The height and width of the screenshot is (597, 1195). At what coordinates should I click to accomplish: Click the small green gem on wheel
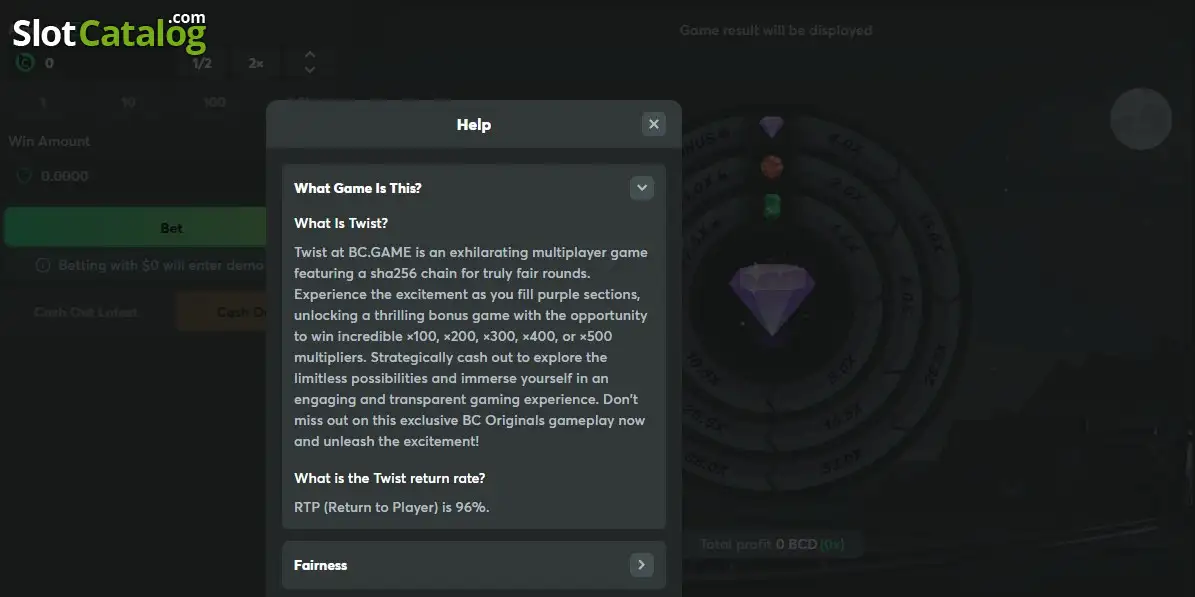772,206
